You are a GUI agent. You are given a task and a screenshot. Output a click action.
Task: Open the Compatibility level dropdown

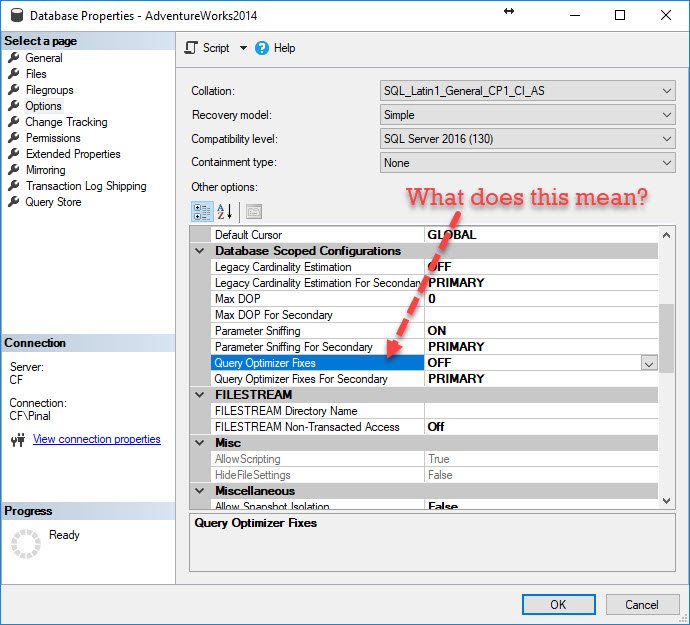coord(528,139)
